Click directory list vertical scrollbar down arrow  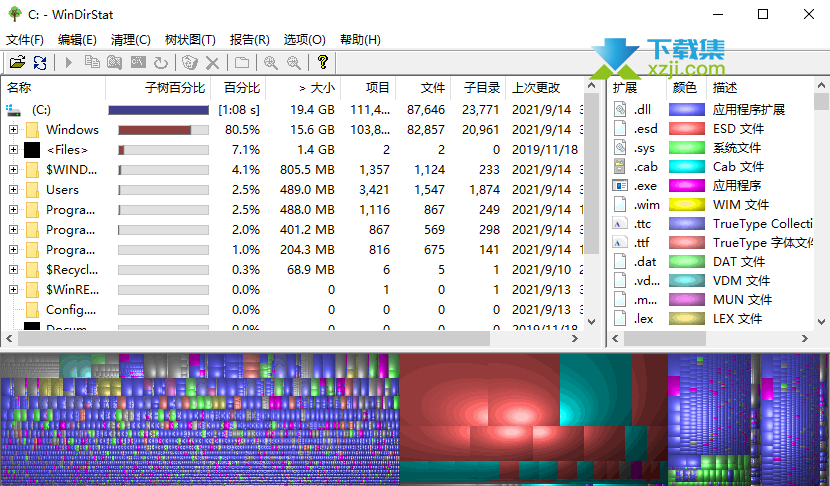coord(592,321)
